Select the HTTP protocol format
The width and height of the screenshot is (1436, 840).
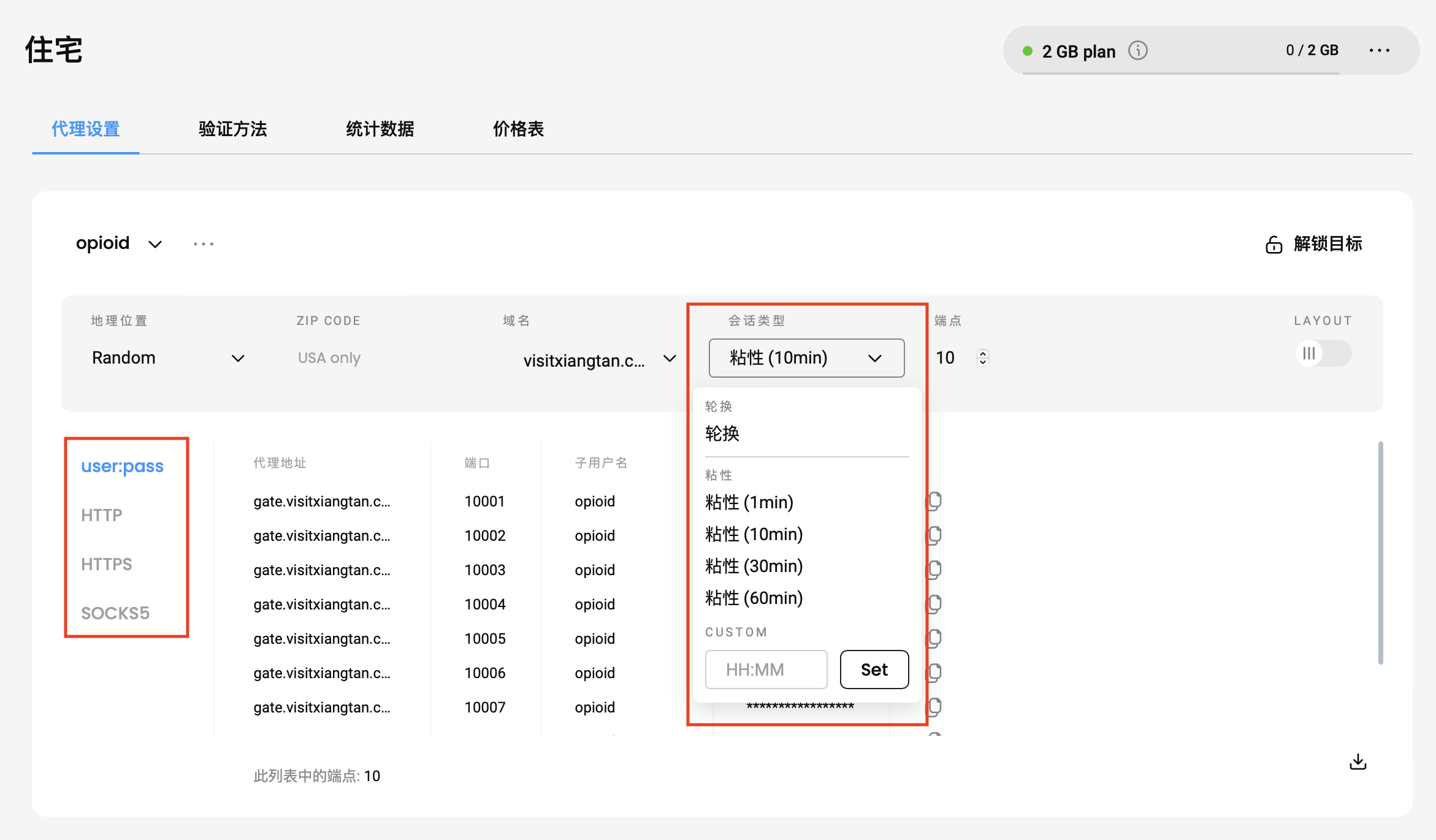102,515
